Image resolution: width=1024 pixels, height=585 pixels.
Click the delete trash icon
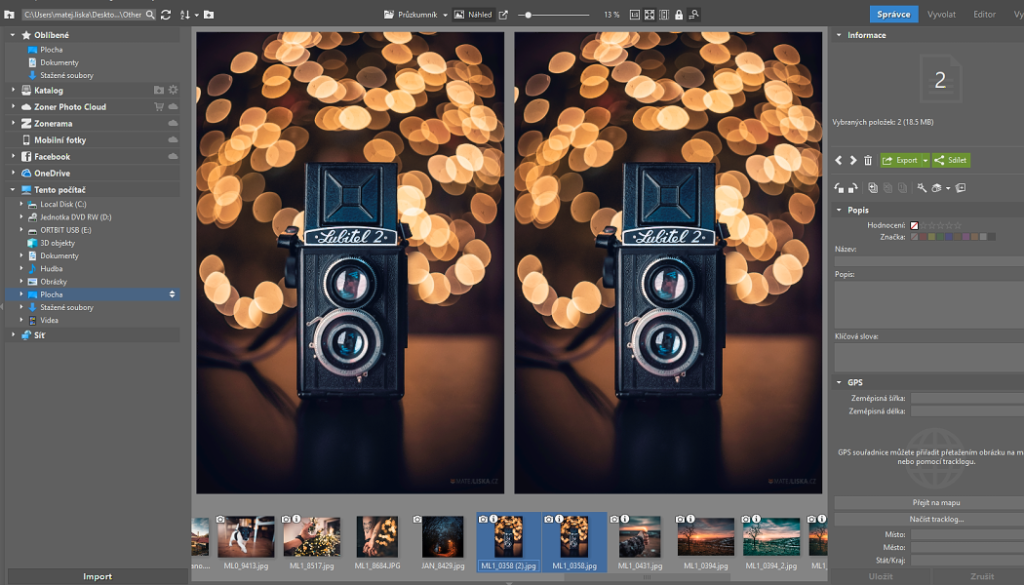point(868,160)
